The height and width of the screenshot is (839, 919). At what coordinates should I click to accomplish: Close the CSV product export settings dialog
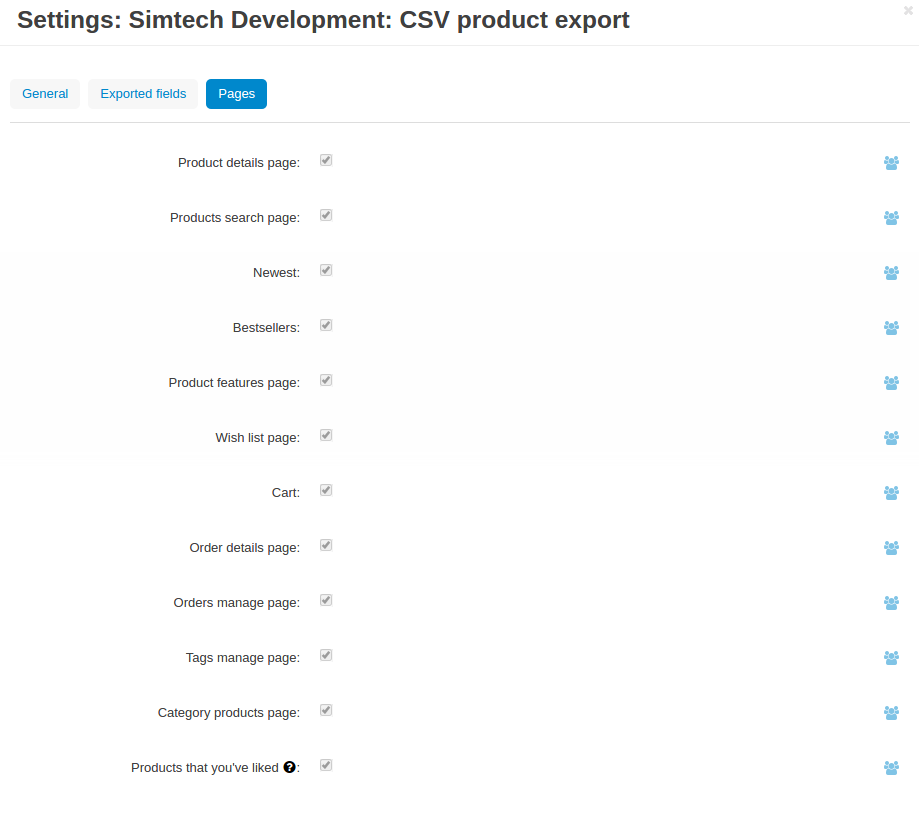tap(908, 11)
